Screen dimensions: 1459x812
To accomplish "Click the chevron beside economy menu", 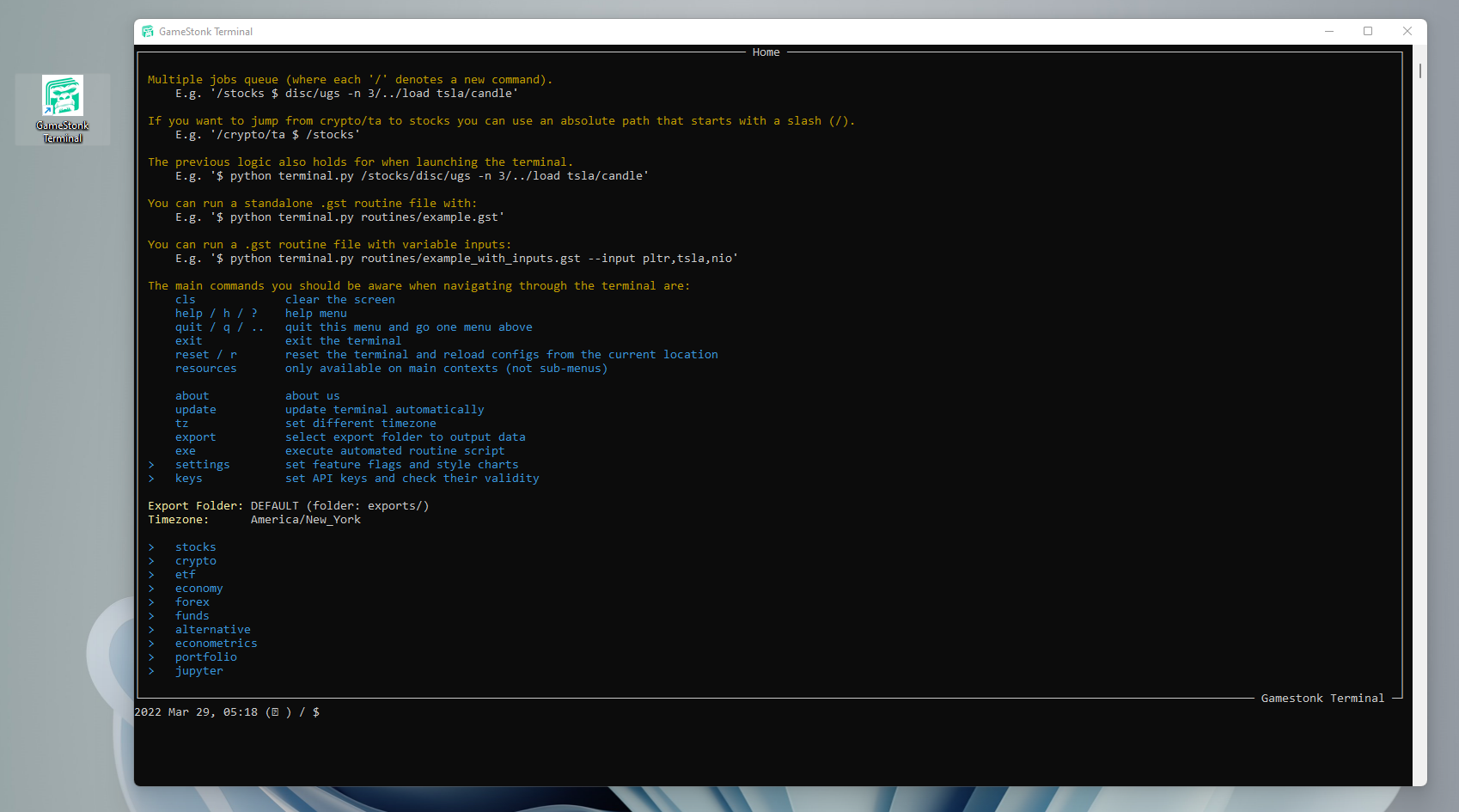I will pos(151,589).
